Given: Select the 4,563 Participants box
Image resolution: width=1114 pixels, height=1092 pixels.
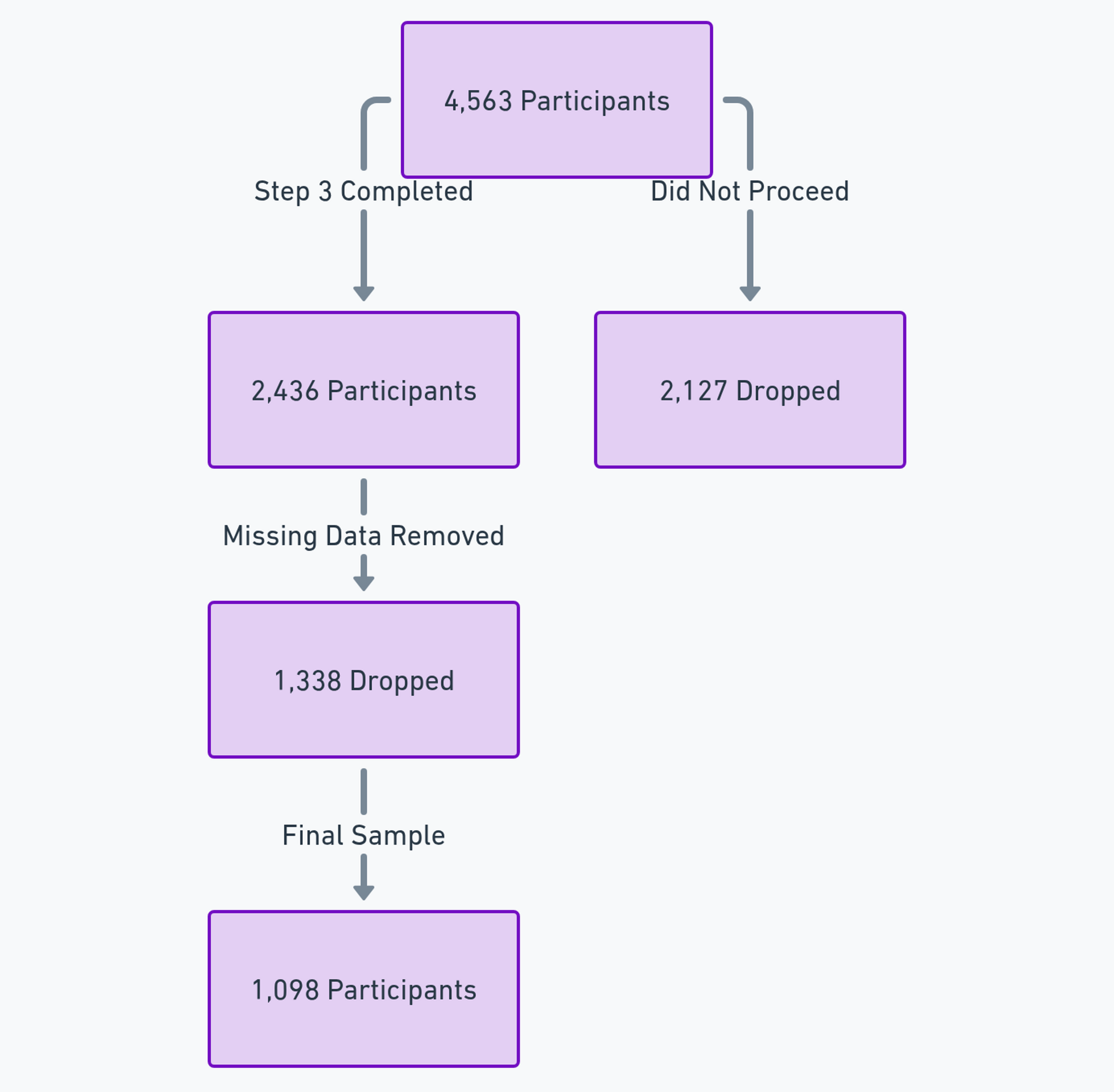Looking at the screenshot, I should (556, 100).
